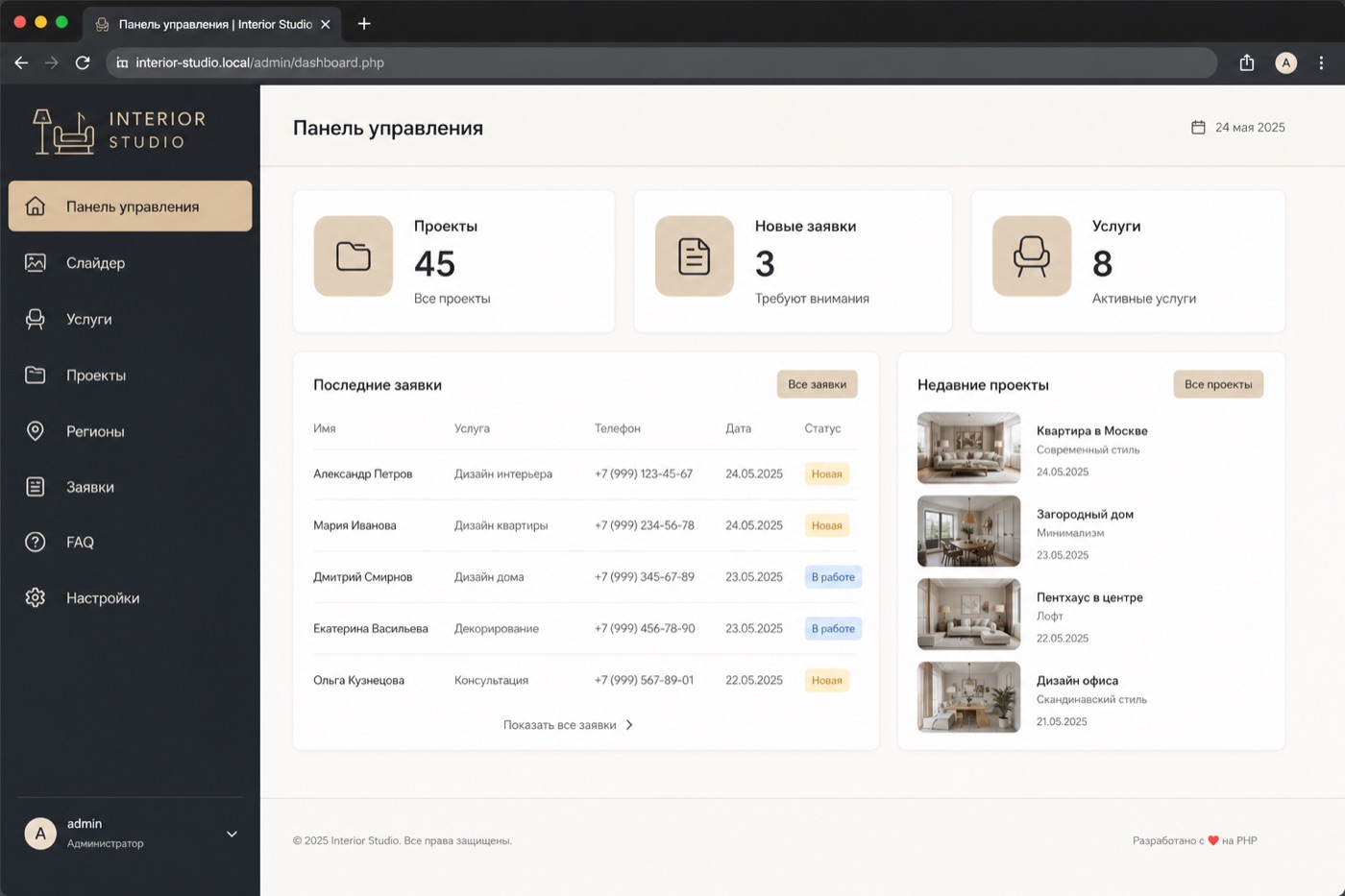Viewport: 1345px width, 896px height.
Task: Click the Настройки gear icon
Action: click(36, 597)
